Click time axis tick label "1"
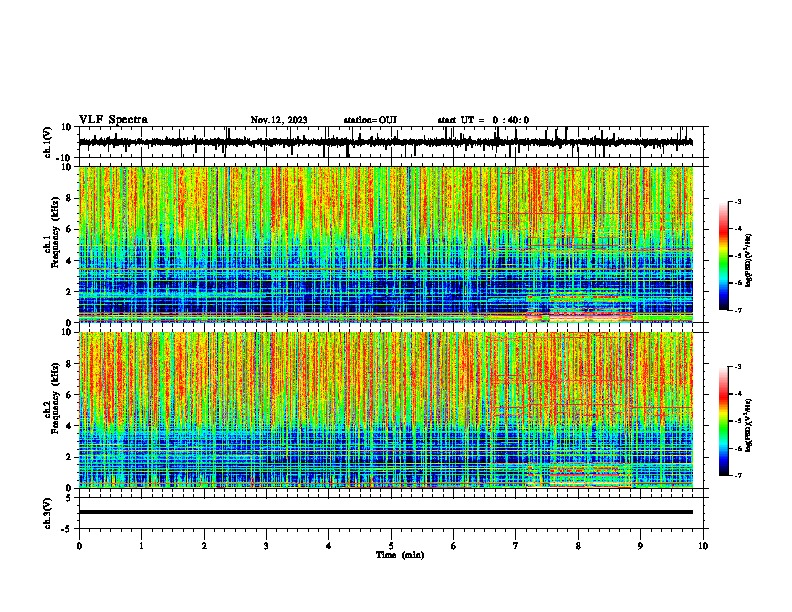This screenshot has width=792, height=612. click(141, 546)
